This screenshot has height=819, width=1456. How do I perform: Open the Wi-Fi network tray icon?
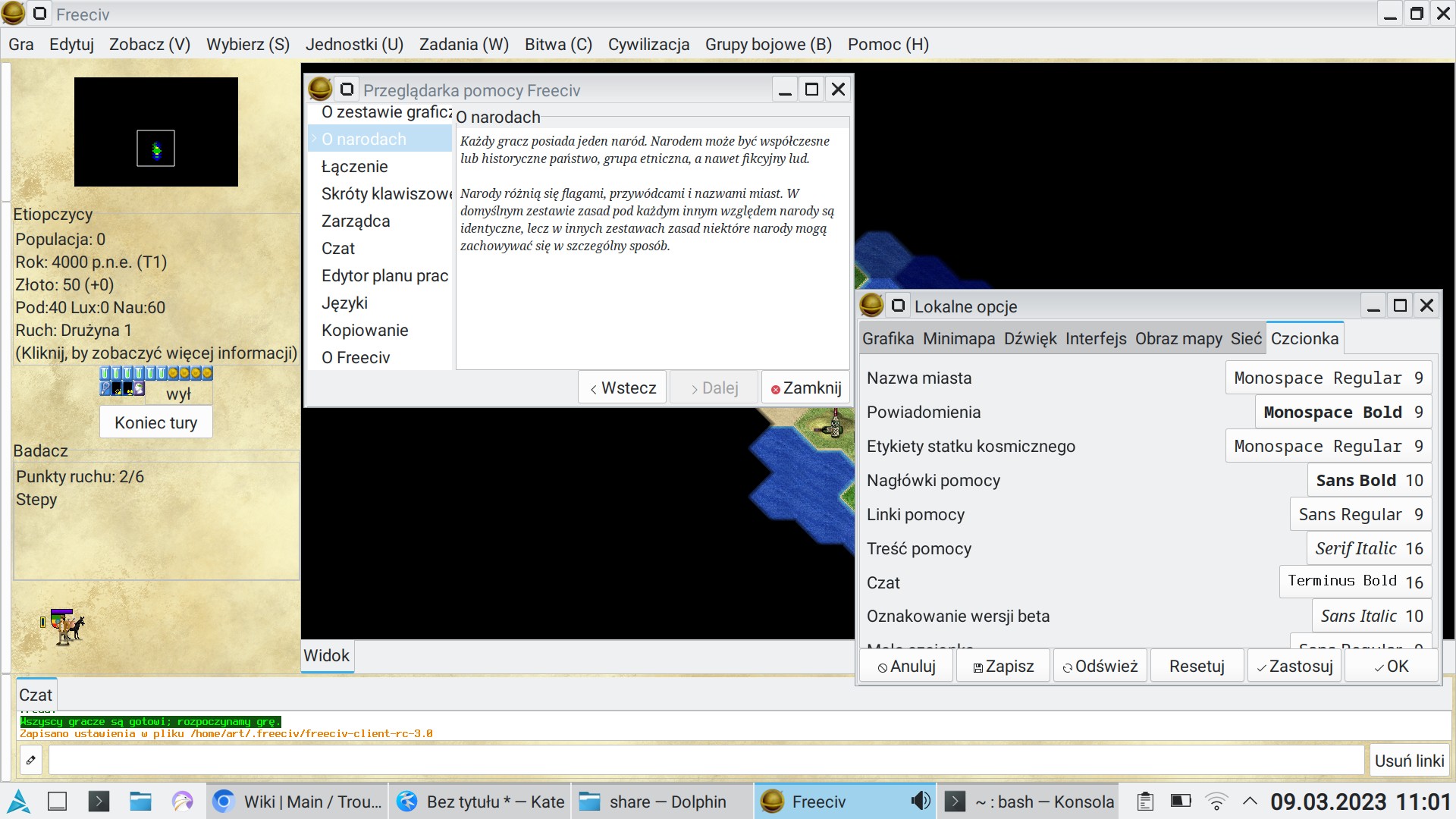pos(1216,802)
